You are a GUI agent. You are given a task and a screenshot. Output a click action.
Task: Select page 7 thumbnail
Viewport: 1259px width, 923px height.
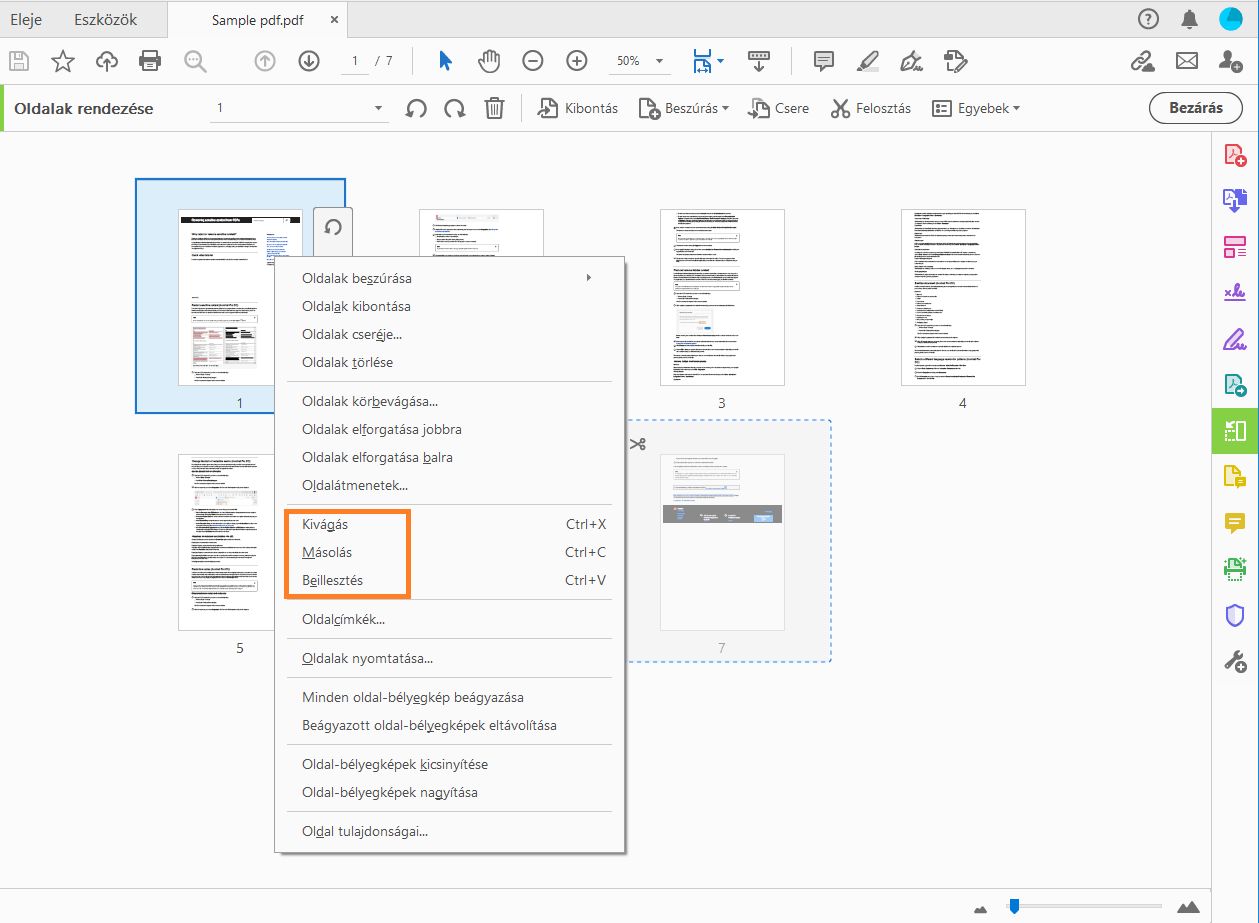coord(722,542)
